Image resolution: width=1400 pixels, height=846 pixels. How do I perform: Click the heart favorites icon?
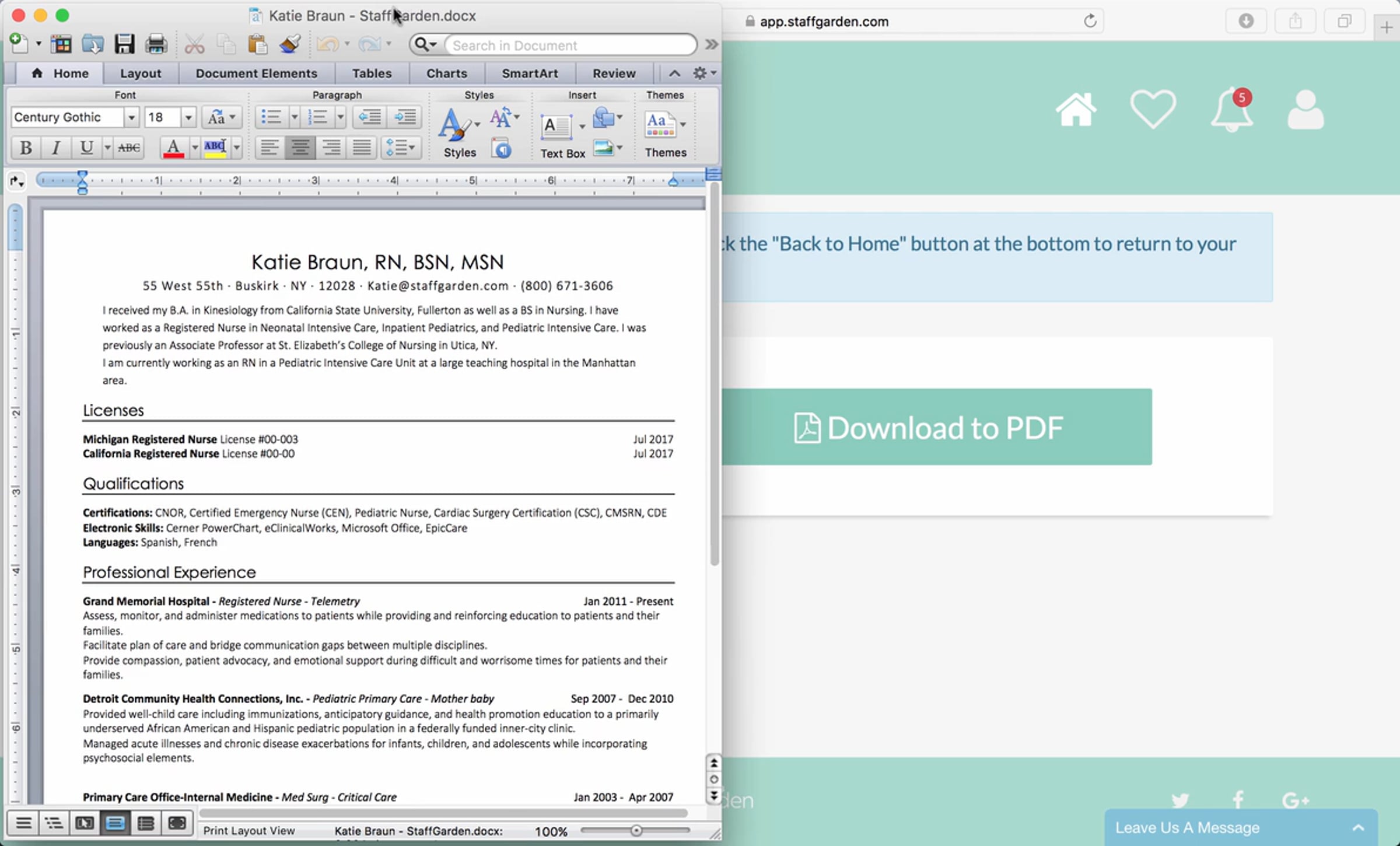coord(1153,109)
